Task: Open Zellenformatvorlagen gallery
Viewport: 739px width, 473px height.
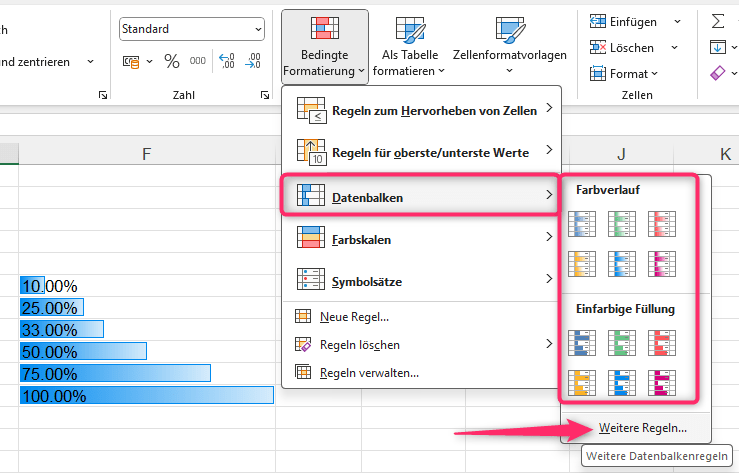Action: pos(509,47)
